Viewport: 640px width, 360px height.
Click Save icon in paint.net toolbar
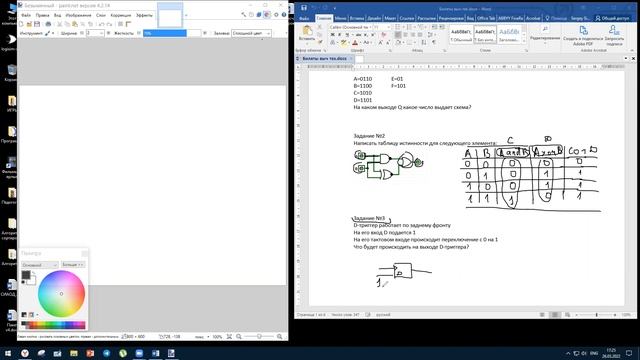click(37, 24)
